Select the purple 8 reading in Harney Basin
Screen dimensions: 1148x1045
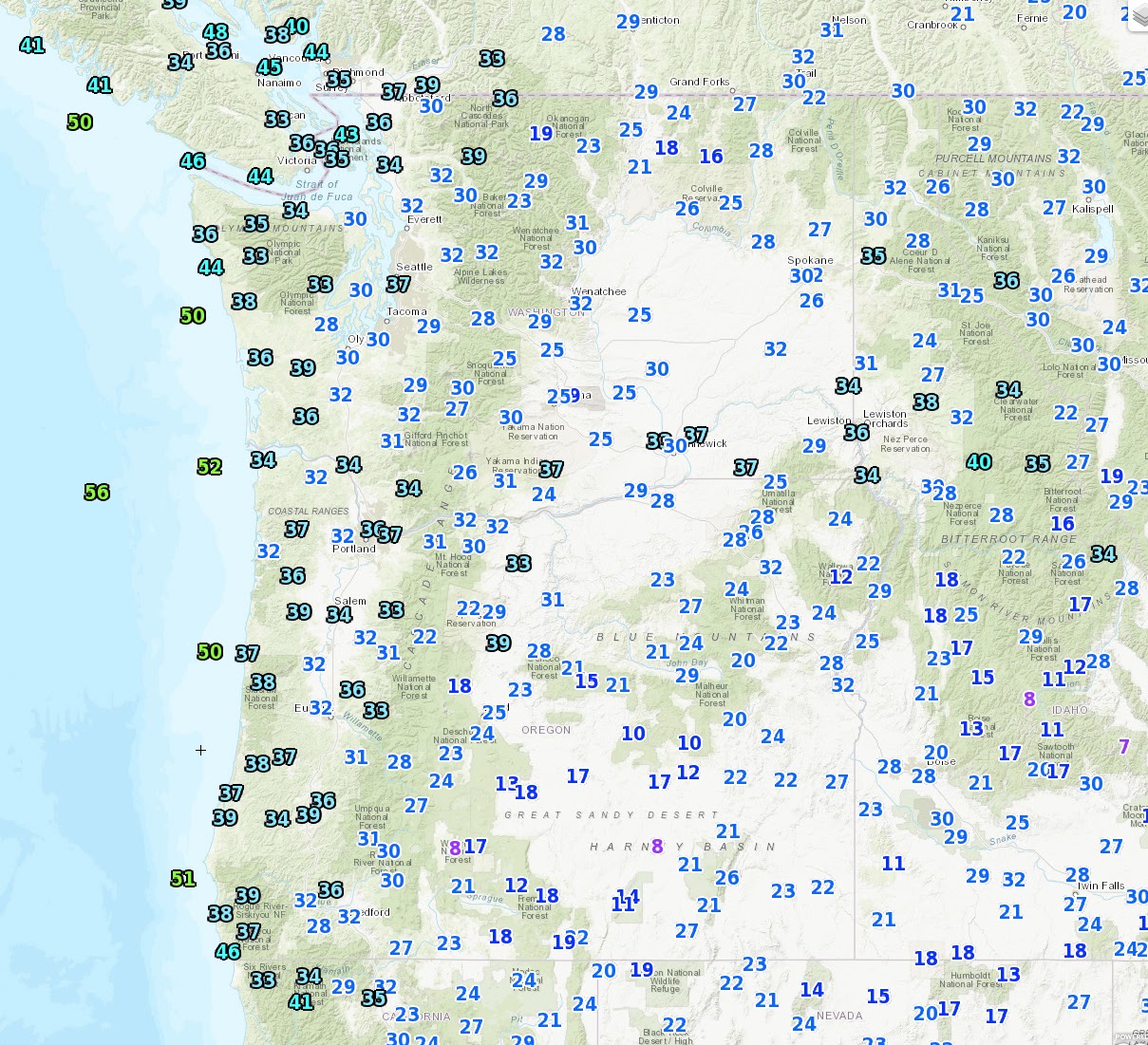(657, 846)
